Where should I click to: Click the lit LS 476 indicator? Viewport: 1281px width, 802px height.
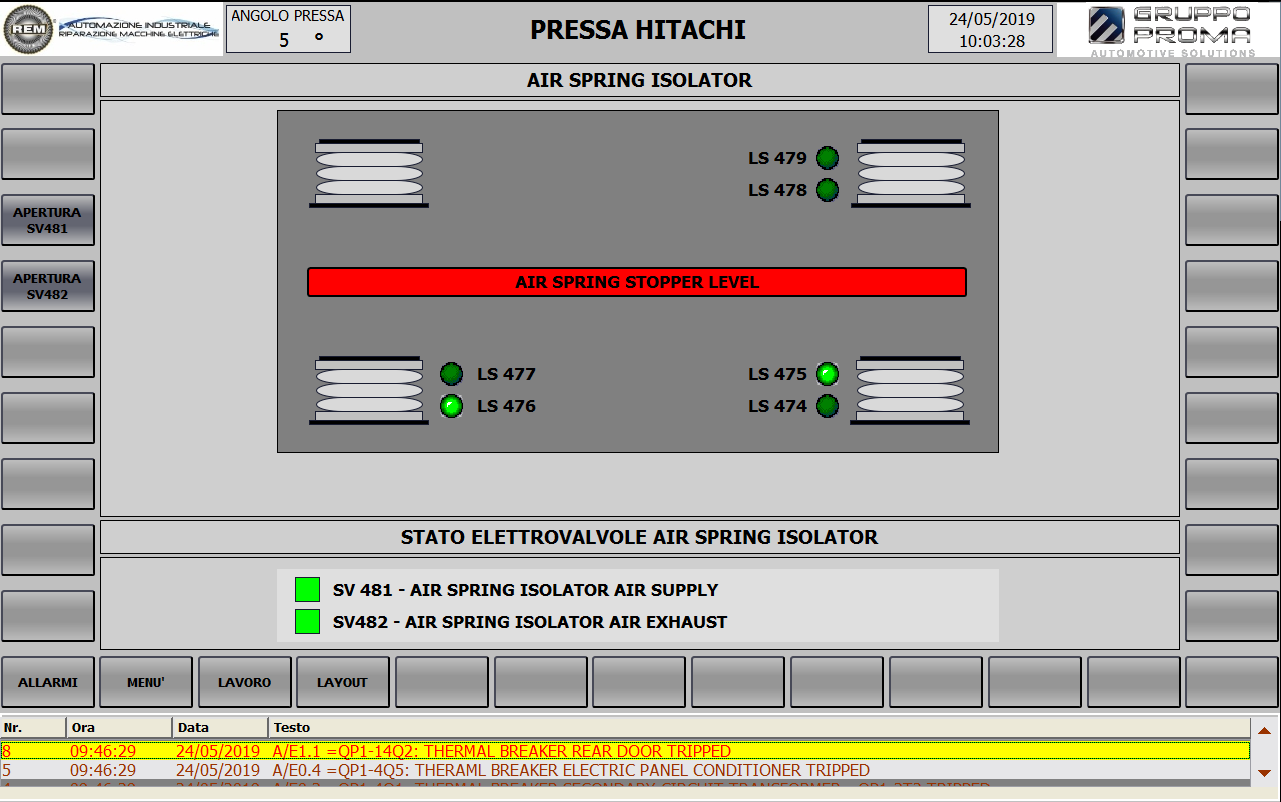pyautogui.click(x=452, y=406)
